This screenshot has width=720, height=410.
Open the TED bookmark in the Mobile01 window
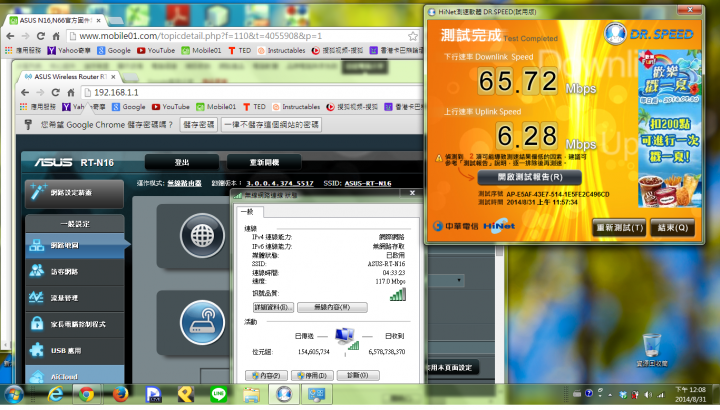point(239,50)
